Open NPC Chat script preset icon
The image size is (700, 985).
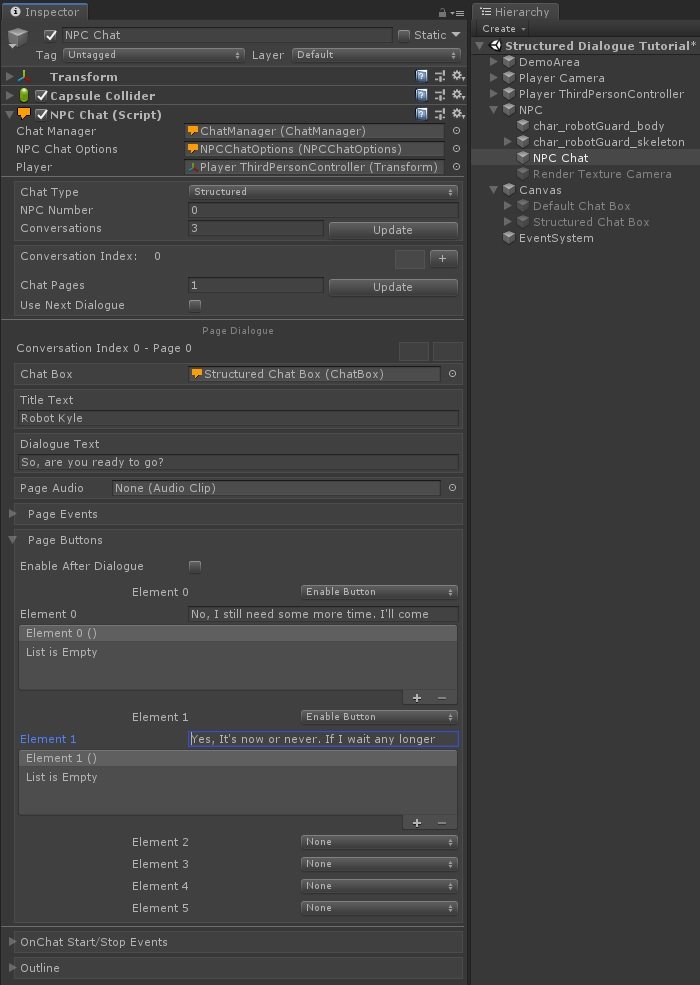(440, 114)
